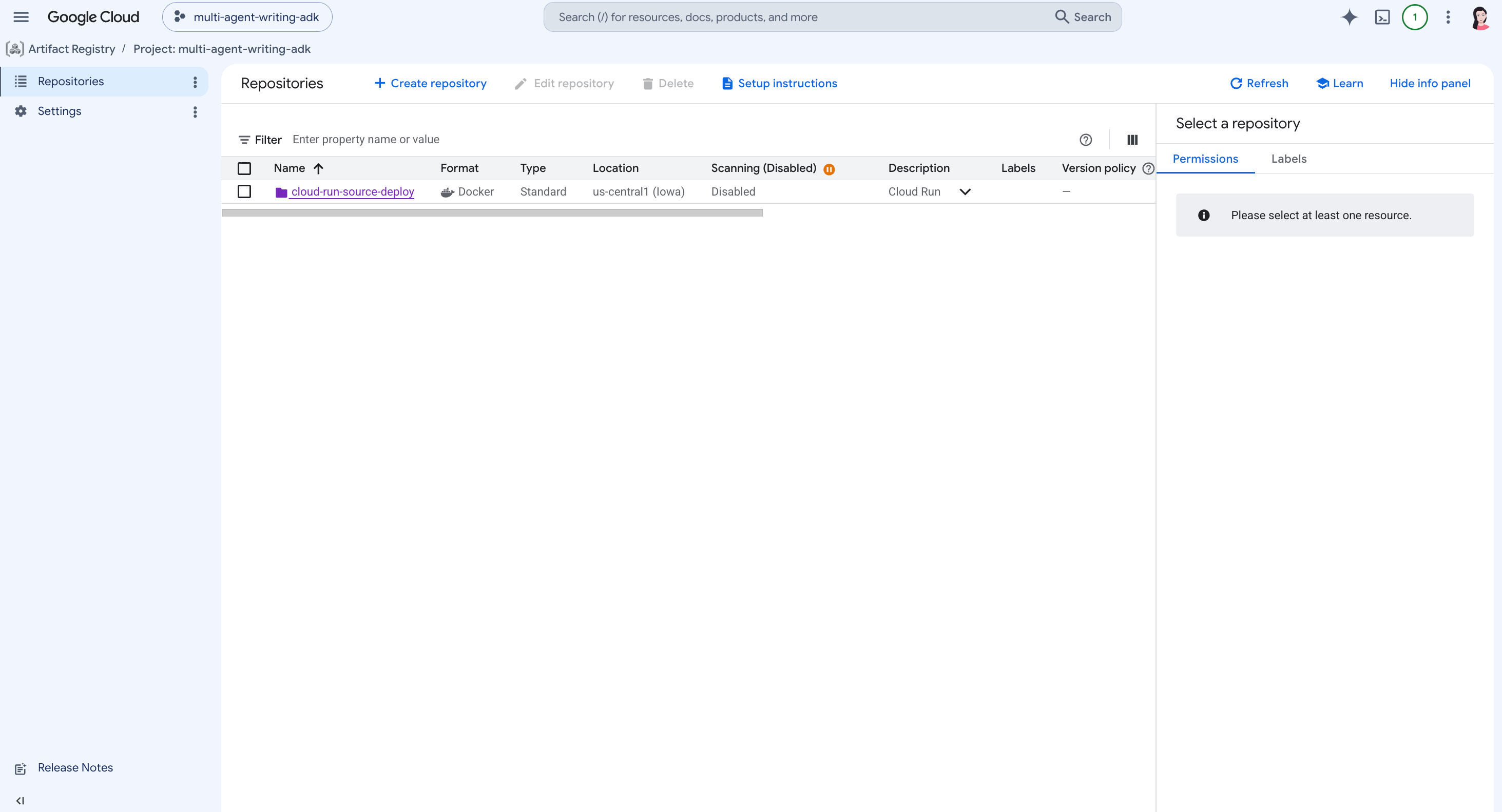Open the user account avatar
The image size is (1502, 812).
point(1480,17)
